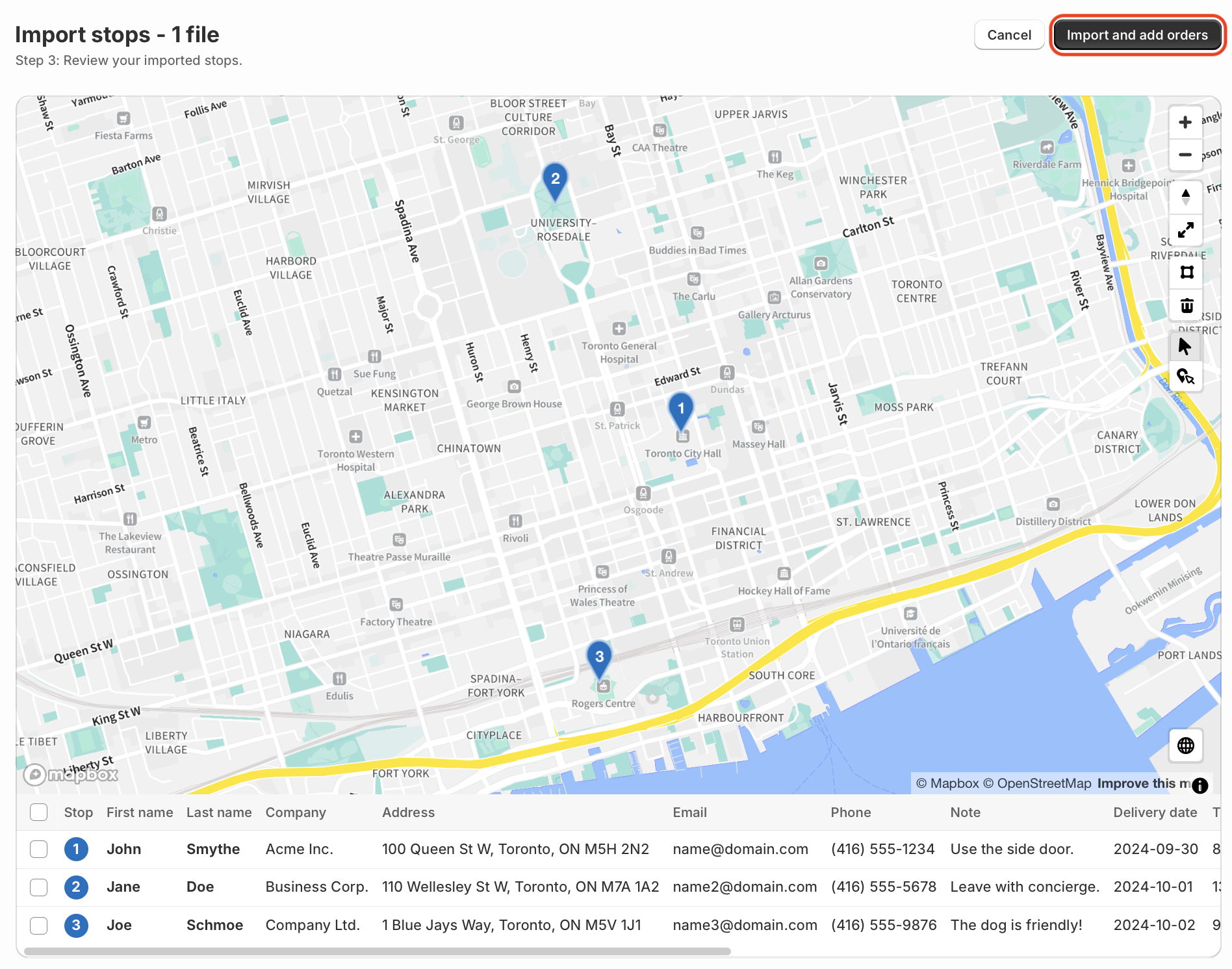The width and height of the screenshot is (1232, 969).
Task: Click delivery date 2024-10-02
Action: pyautogui.click(x=1154, y=925)
